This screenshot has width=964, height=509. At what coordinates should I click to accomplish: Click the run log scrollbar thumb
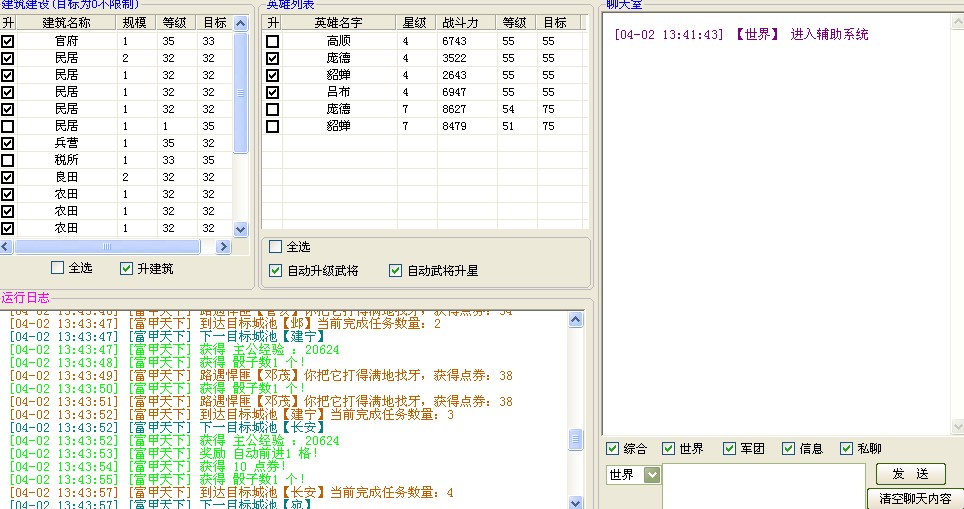tap(575, 440)
